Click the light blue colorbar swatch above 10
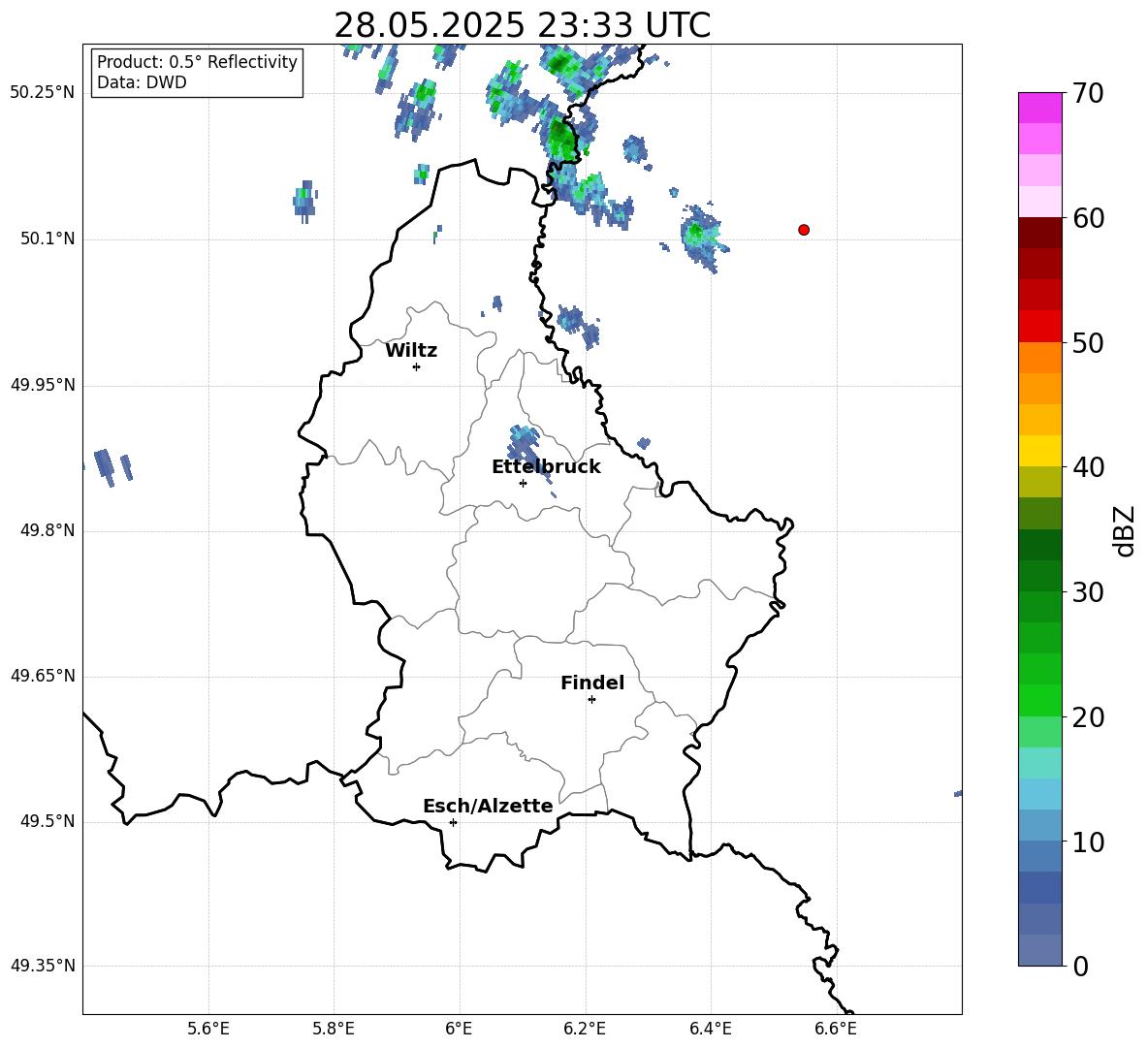The height and width of the screenshot is (1048, 1148). tap(1039, 825)
